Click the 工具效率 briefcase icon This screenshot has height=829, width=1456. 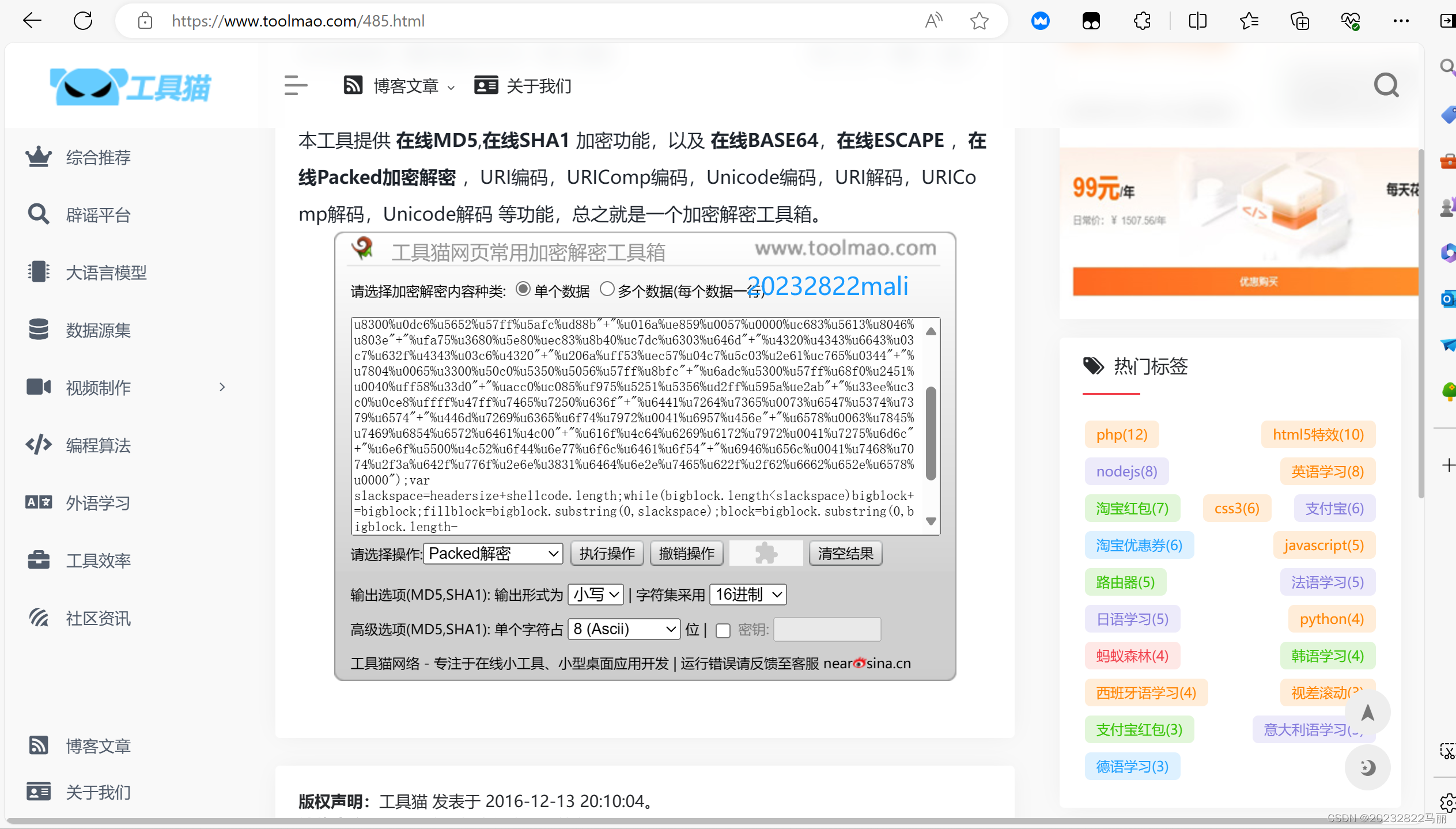click(39, 559)
